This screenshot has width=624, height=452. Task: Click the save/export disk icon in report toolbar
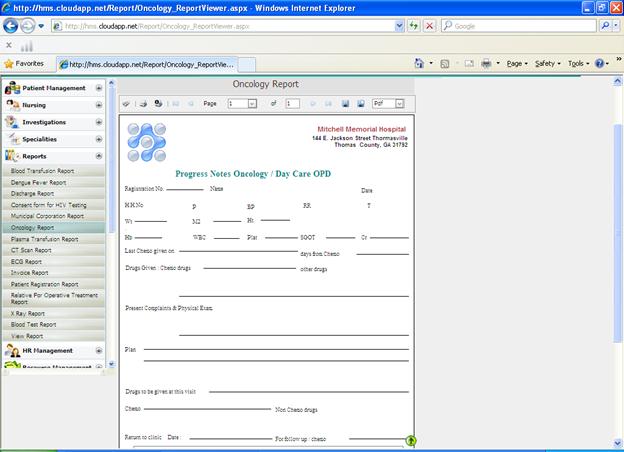[x=345, y=103]
